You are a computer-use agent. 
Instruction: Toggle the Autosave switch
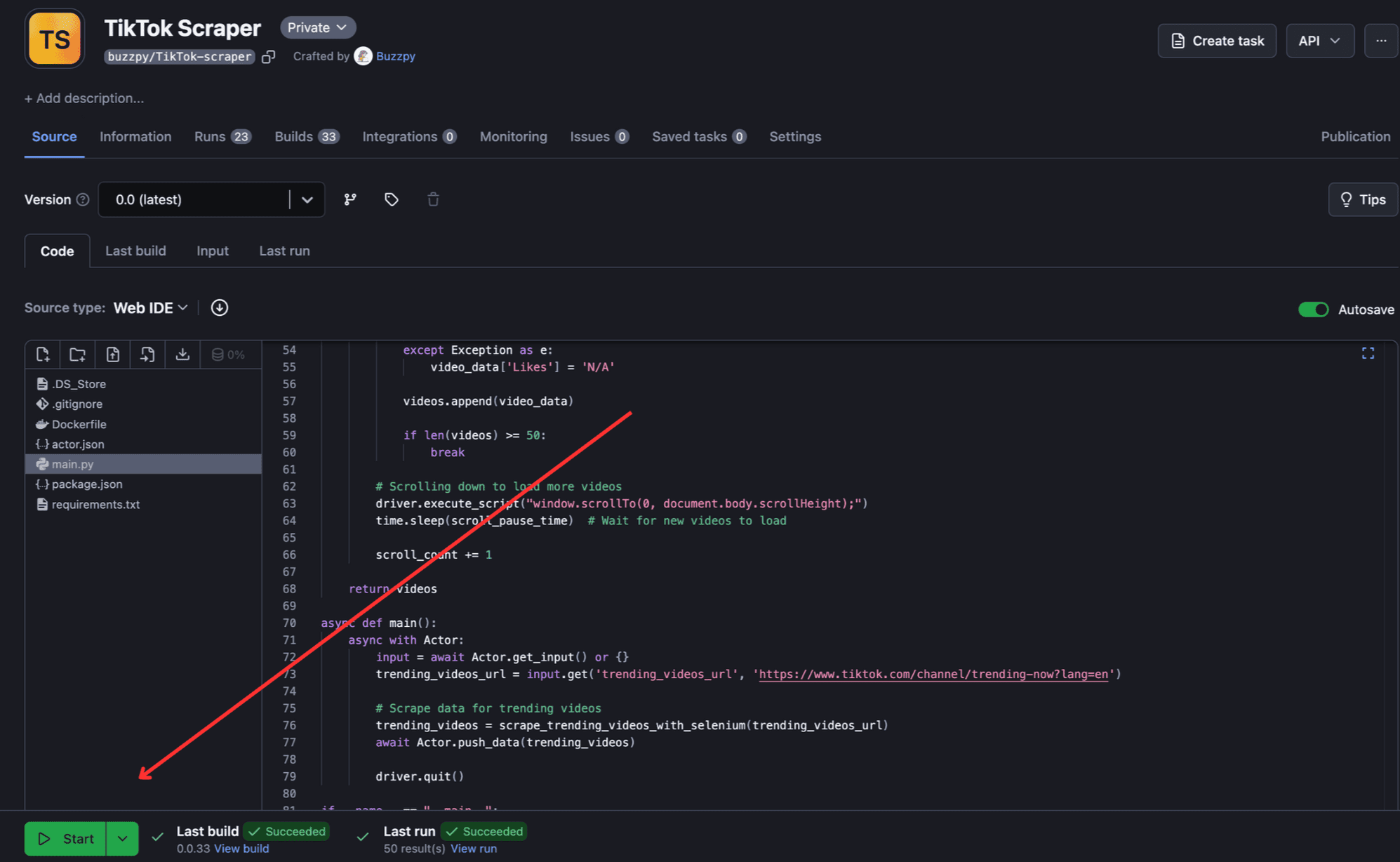click(1313, 309)
